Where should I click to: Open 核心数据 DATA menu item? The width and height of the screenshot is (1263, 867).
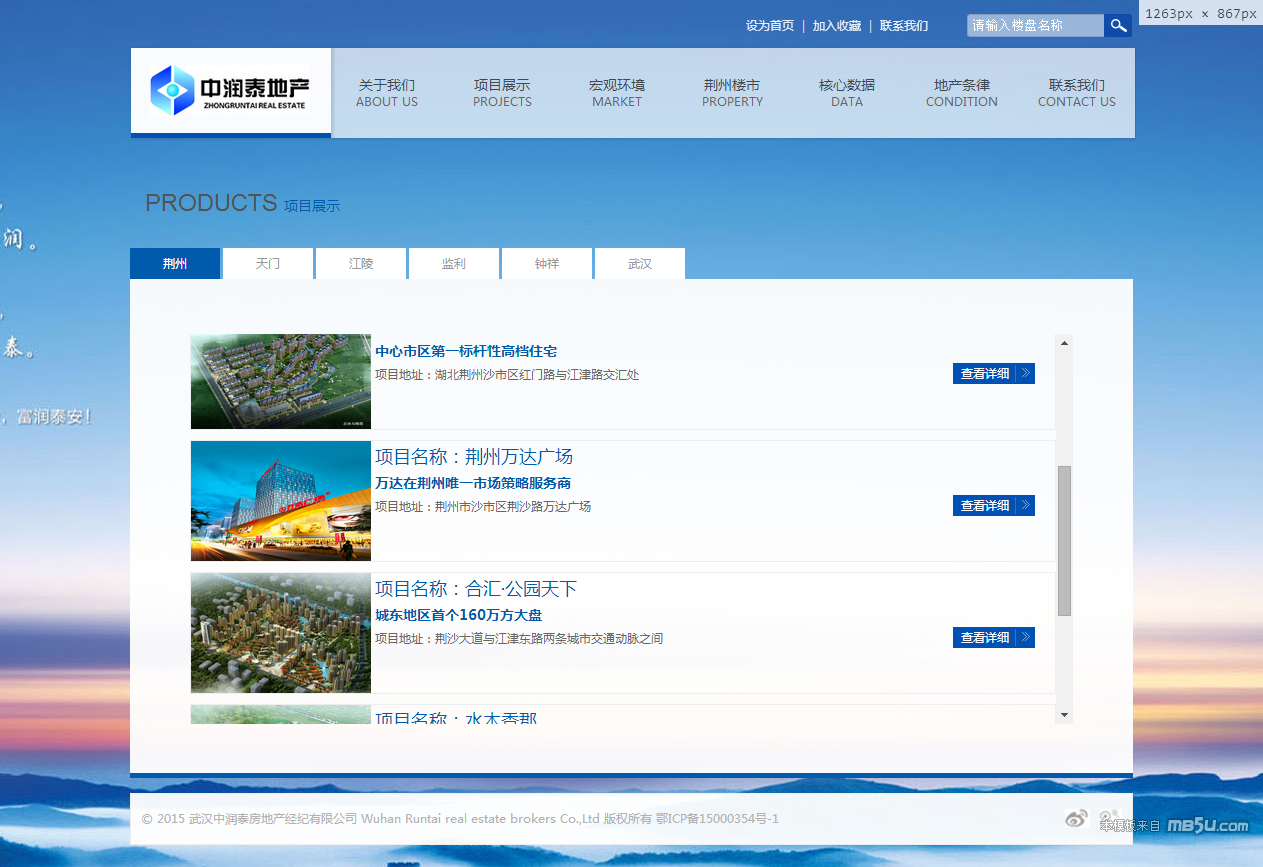coord(847,93)
